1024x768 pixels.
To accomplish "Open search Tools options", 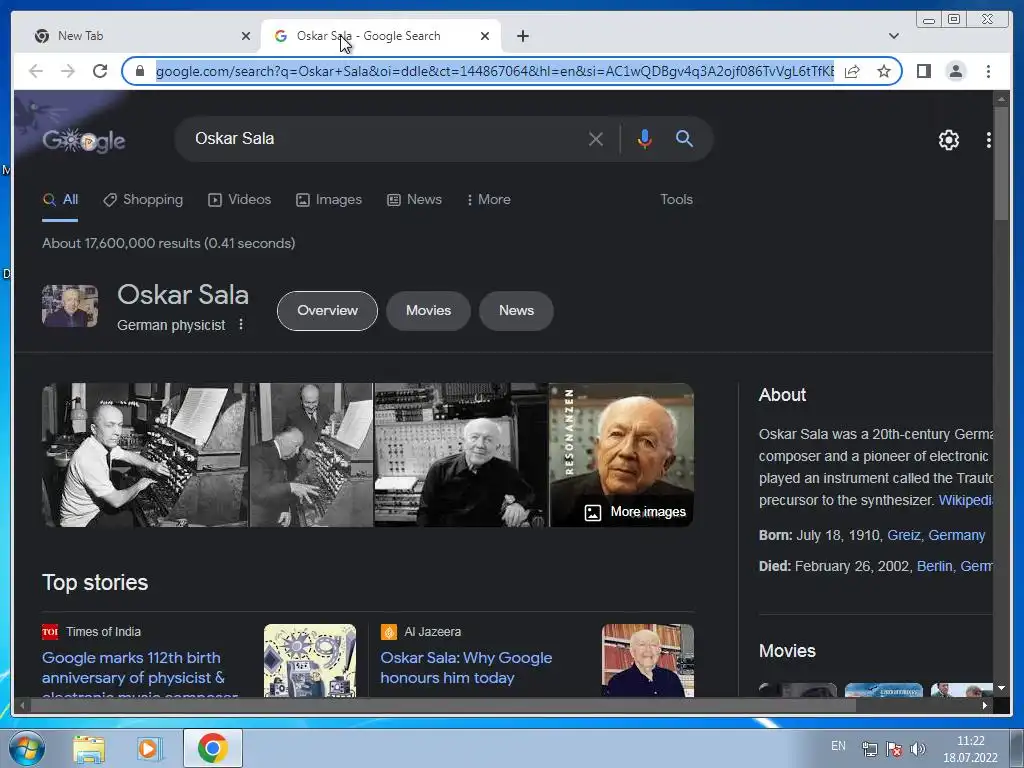I will click(x=676, y=200).
